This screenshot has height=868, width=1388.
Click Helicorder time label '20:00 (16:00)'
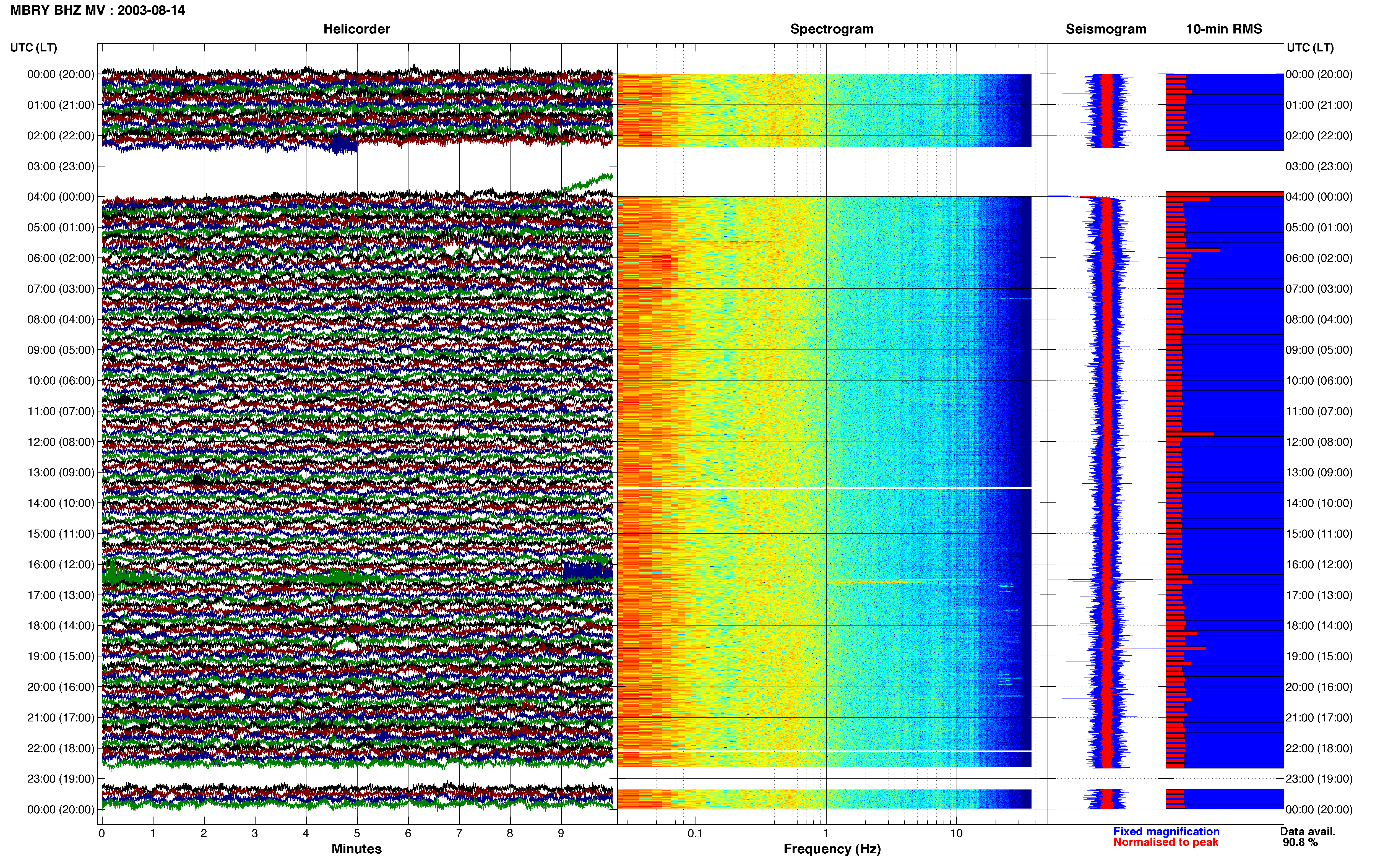(61, 687)
